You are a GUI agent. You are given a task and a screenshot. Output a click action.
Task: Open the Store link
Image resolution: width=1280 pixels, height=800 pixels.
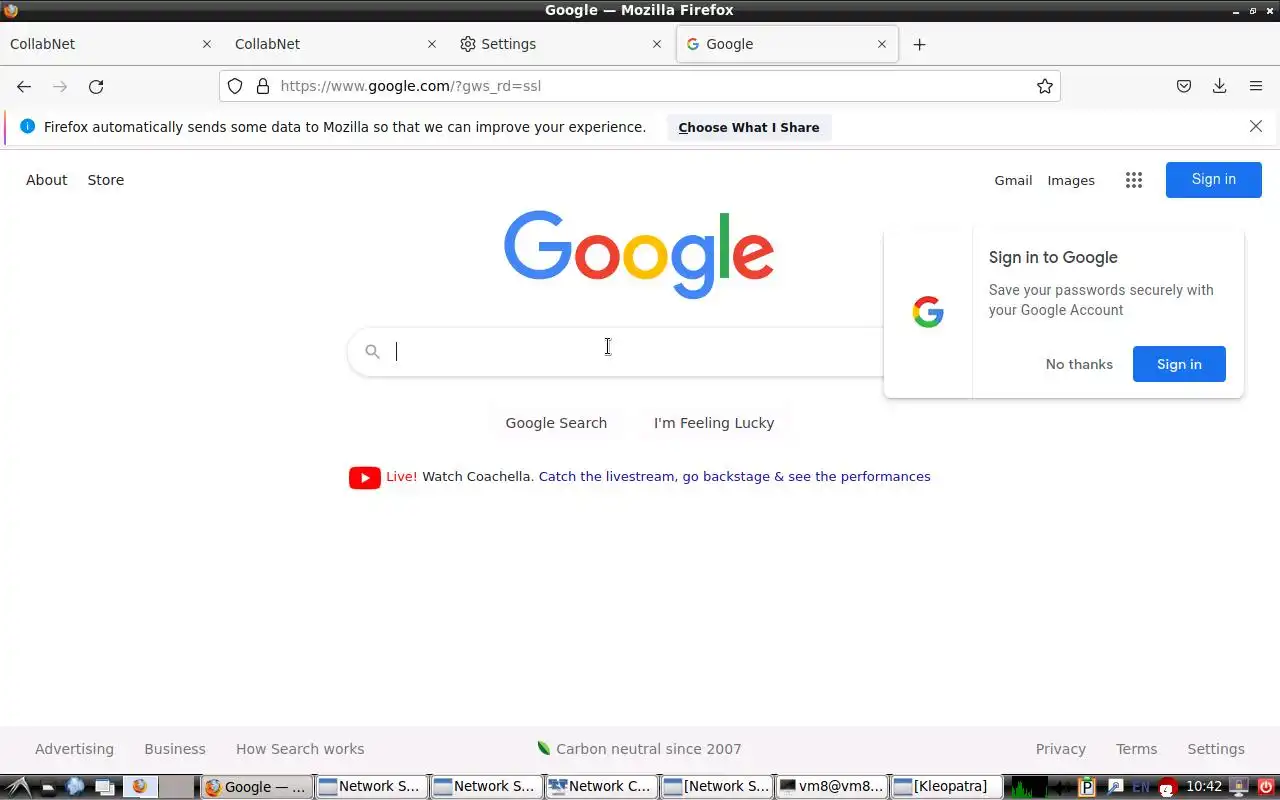[x=106, y=180]
